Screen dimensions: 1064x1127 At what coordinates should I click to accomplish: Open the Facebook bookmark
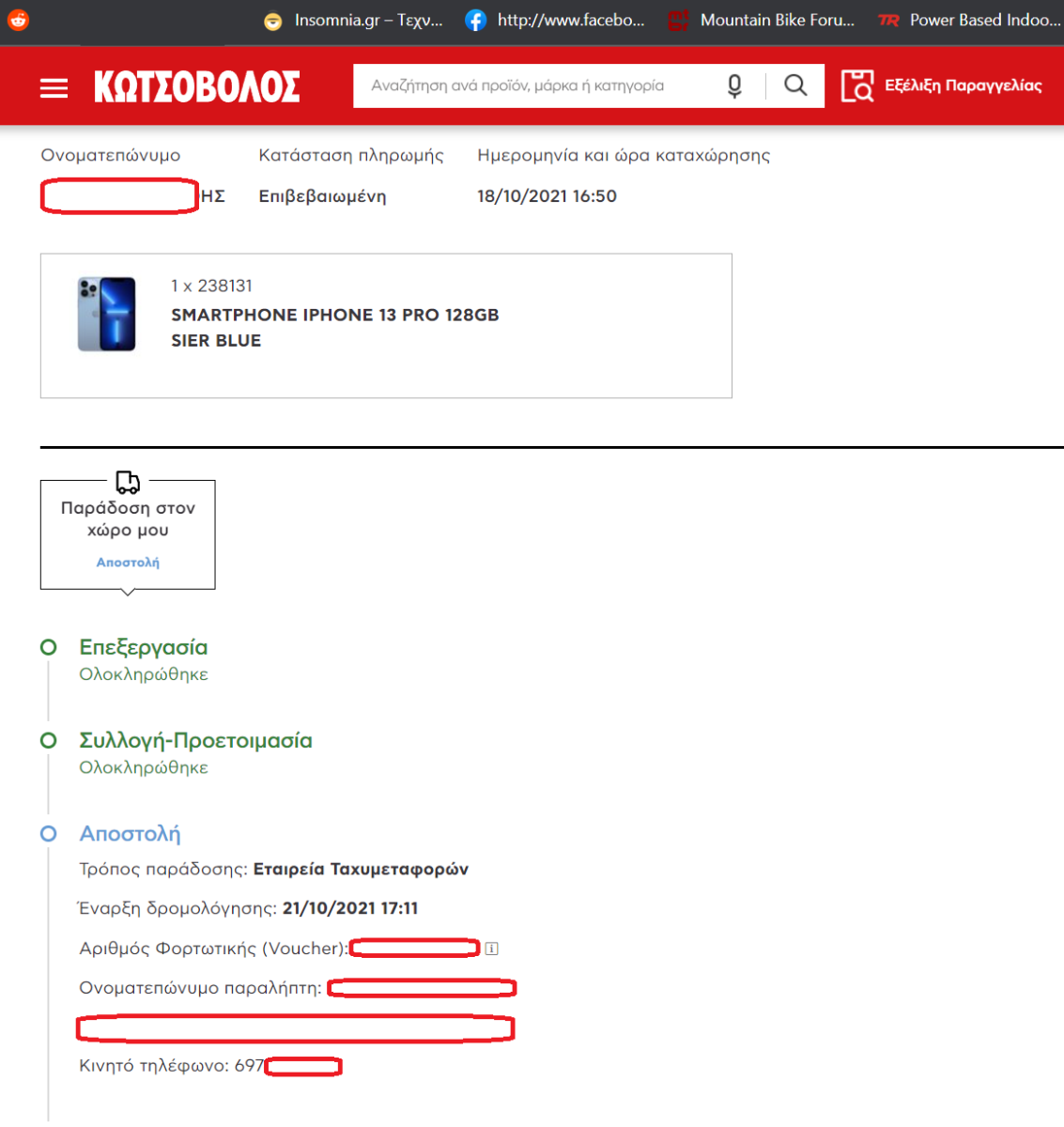coord(555,20)
